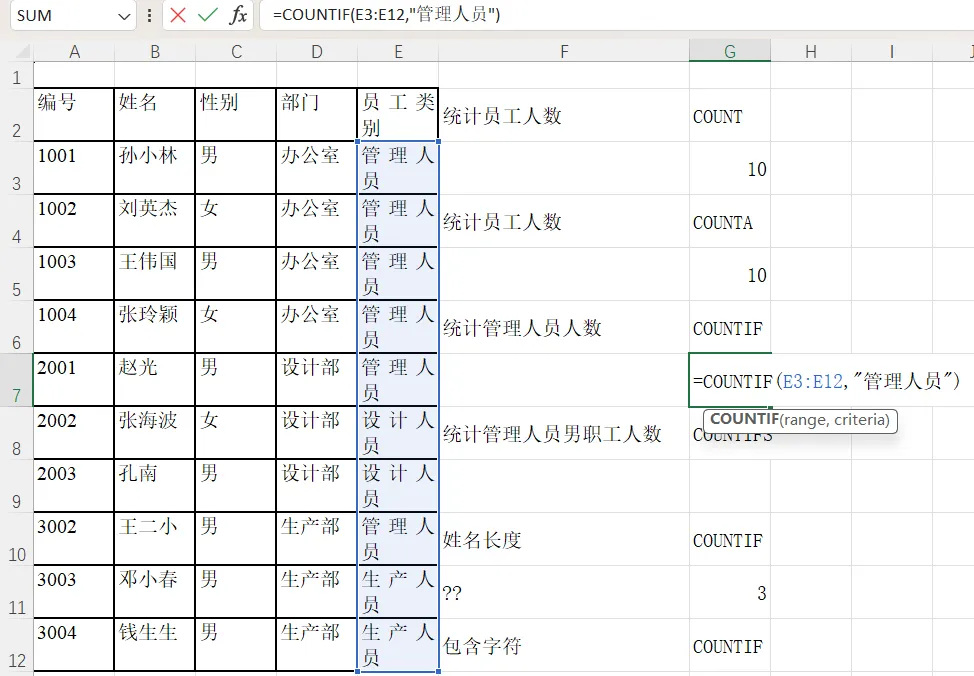Click cell with ID 3004
This screenshot has height=676, width=974.
[74, 645]
